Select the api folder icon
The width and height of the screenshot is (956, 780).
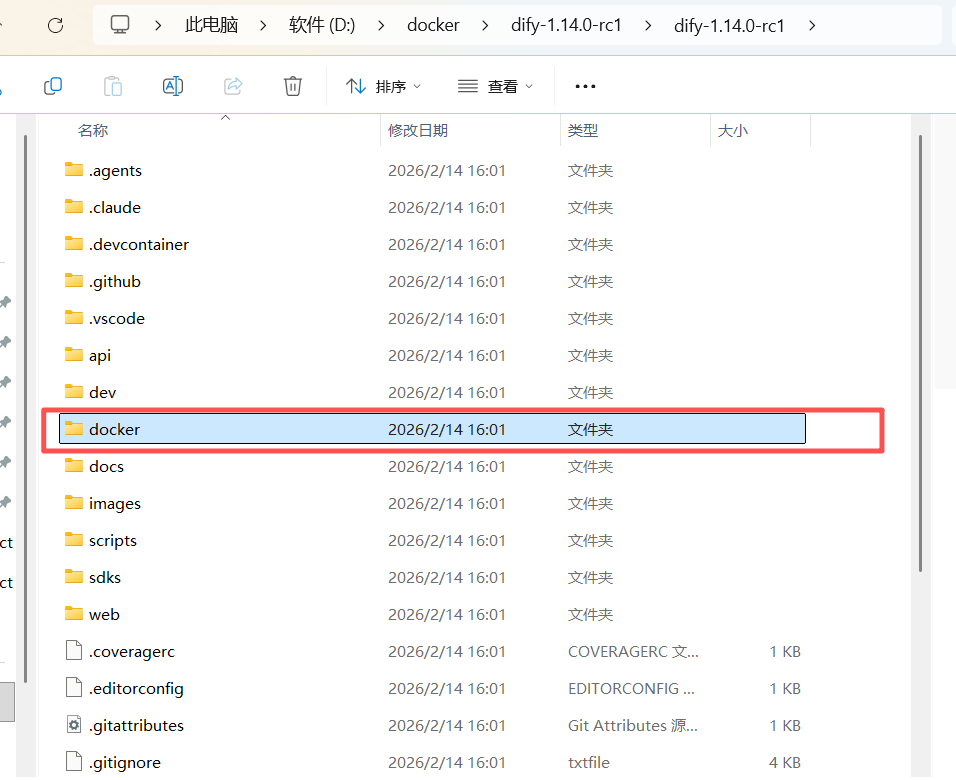(74, 355)
